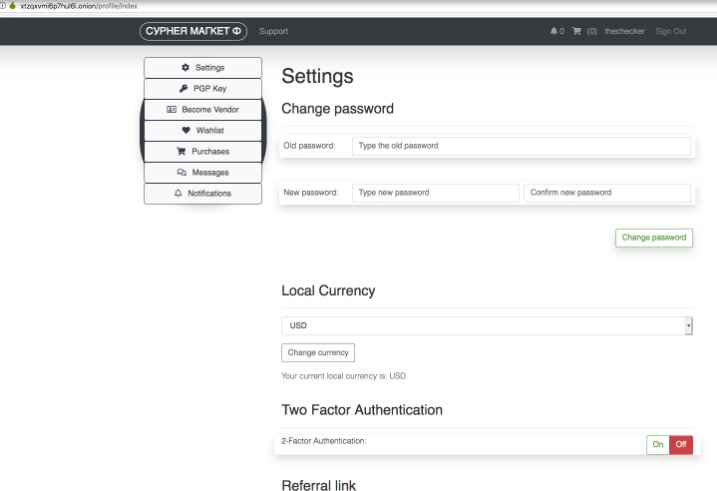Open the USD local currency dropdown
The width and height of the screenshot is (717, 491).
coord(487,326)
